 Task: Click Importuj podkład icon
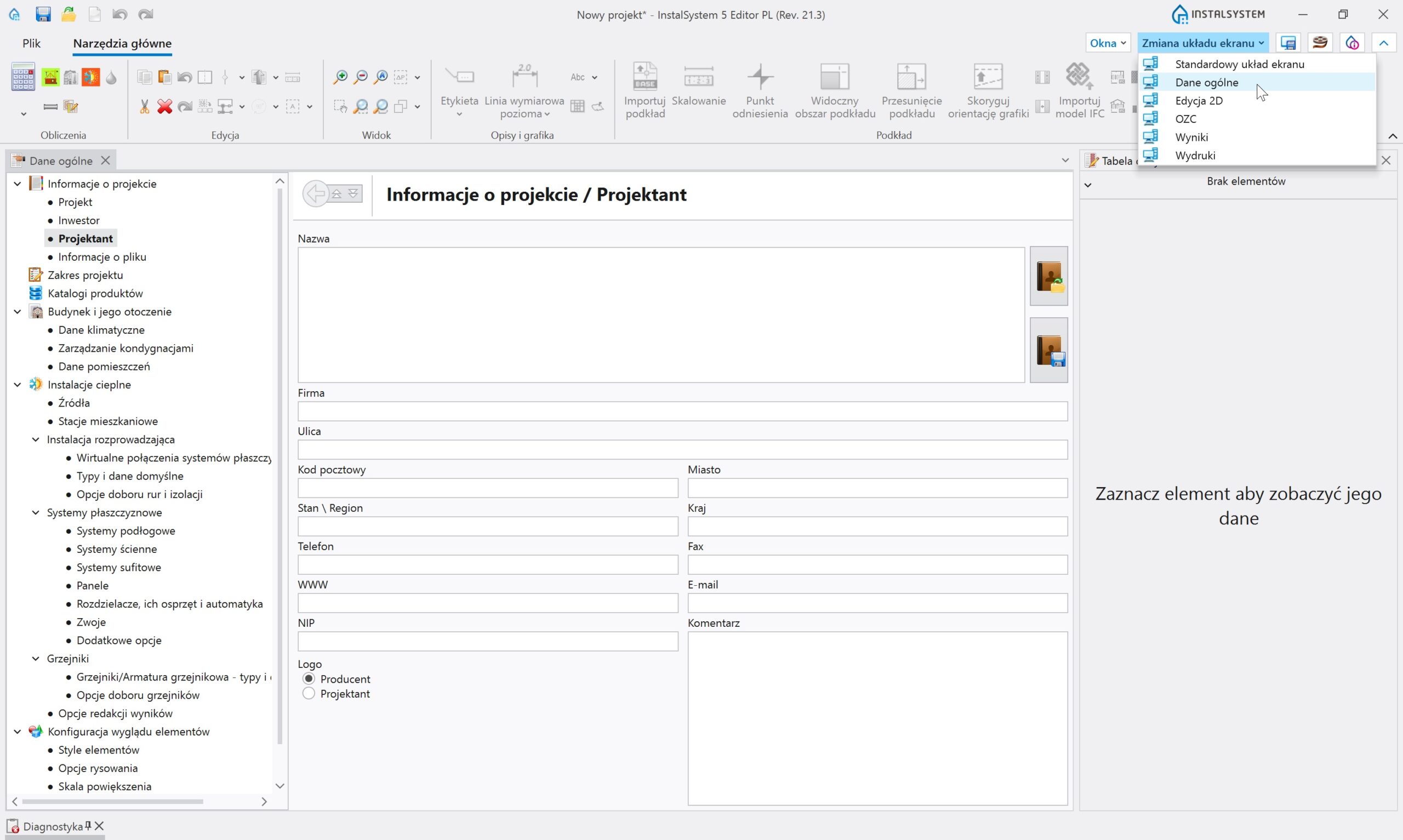point(645,90)
